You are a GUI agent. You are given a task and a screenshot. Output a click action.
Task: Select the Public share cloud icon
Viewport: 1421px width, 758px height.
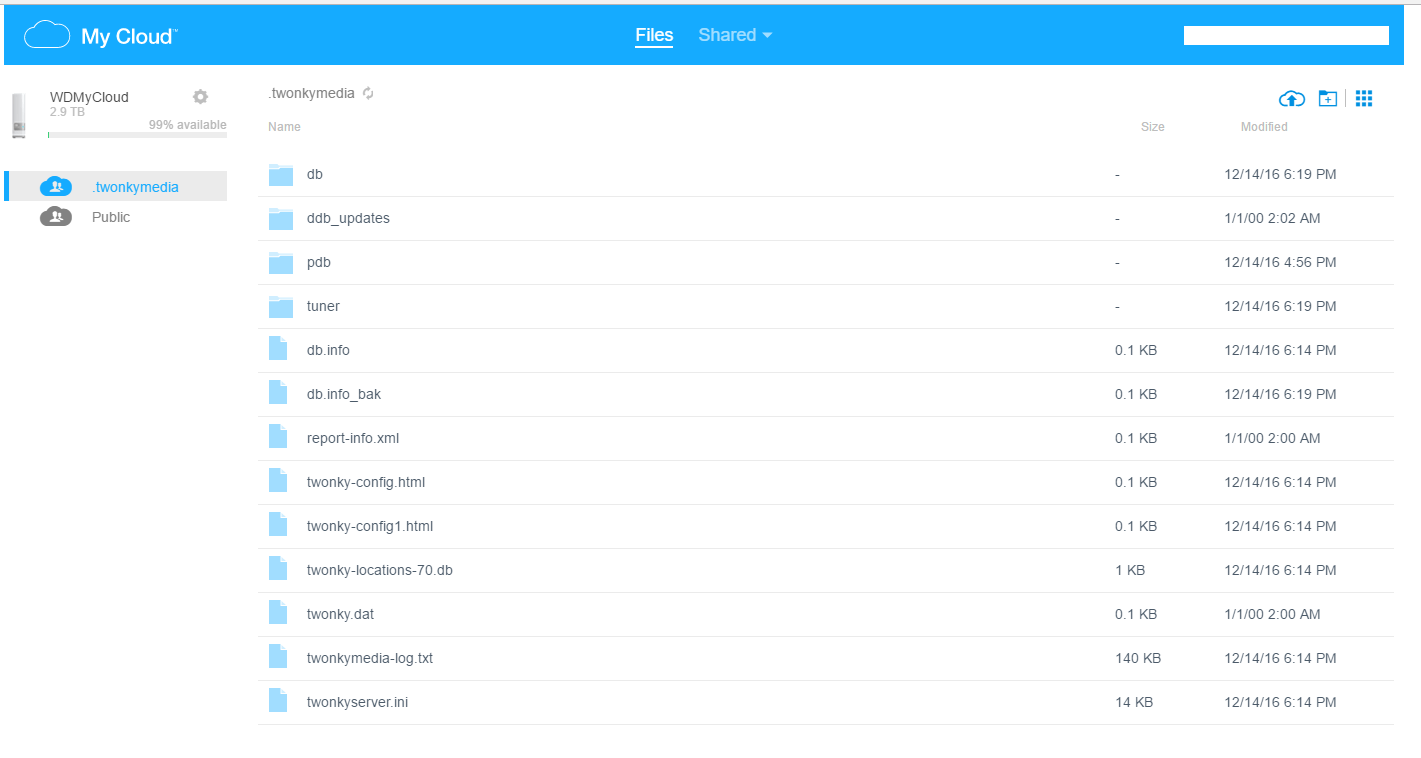(56, 216)
